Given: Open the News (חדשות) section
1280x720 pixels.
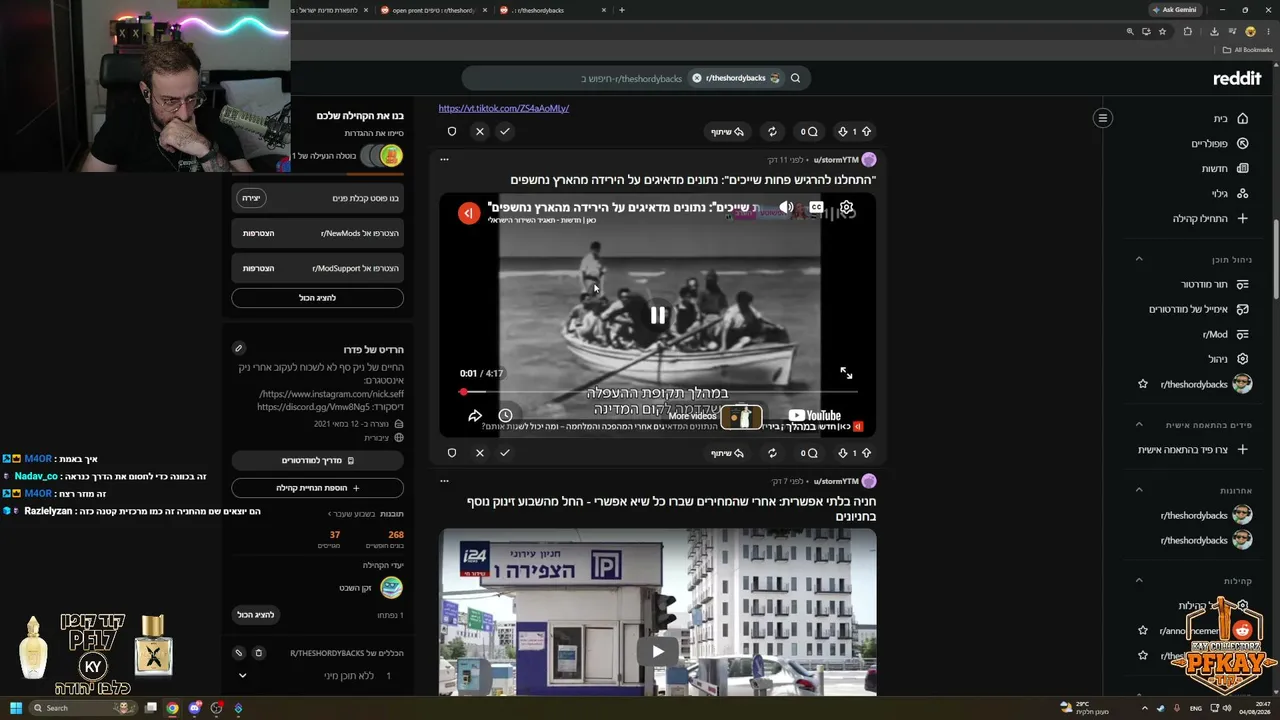Looking at the screenshot, I should pos(1225,168).
